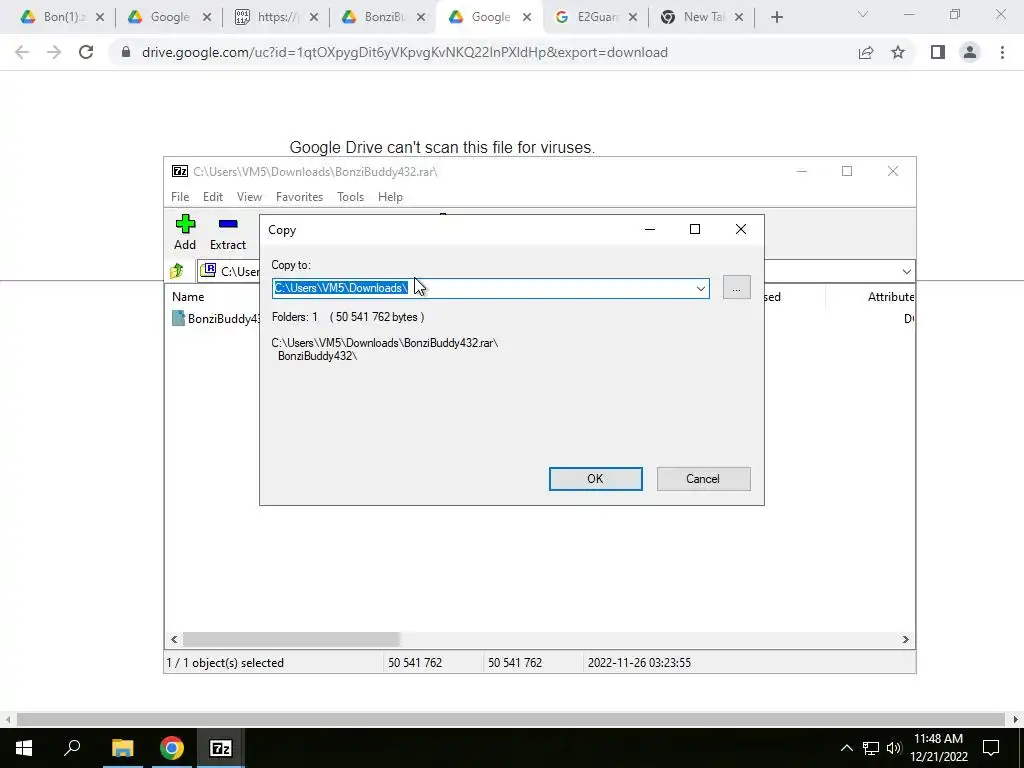The width and height of the screenshot is (1024, 768).
Task: Open network status tray icon
Action: point(871,748)
